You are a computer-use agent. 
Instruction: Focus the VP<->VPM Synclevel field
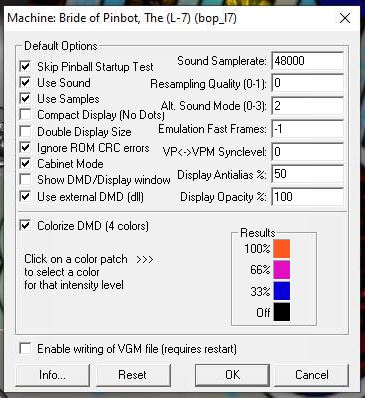308,152
